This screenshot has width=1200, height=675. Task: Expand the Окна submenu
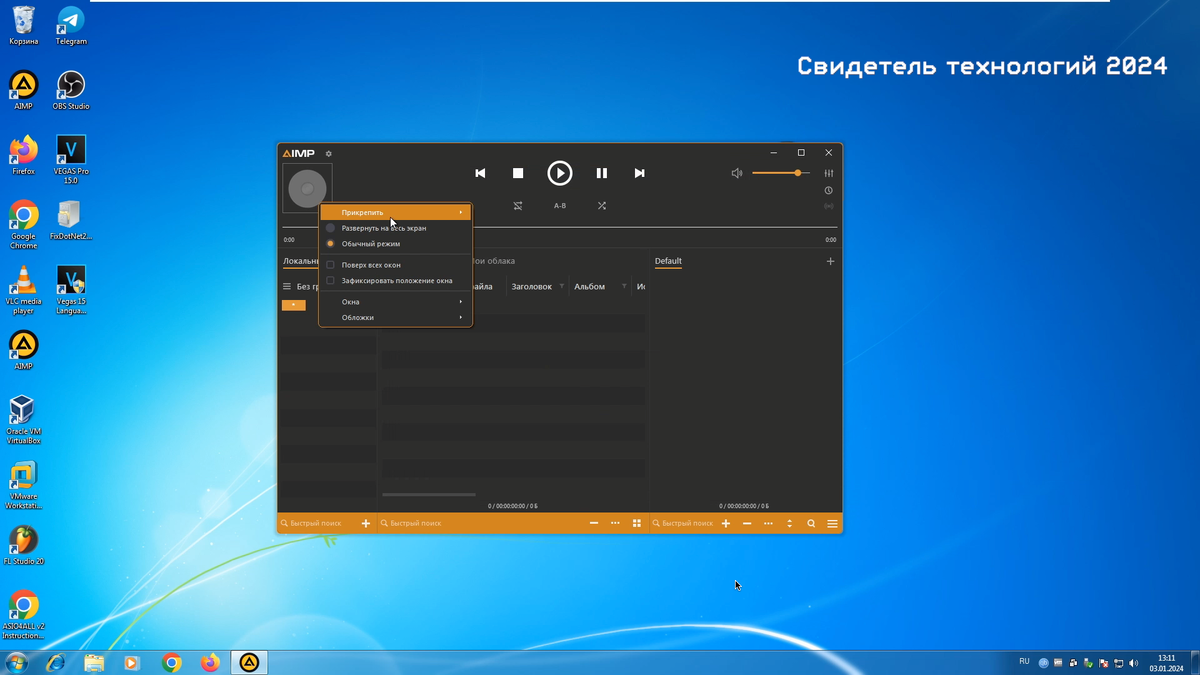pyautogui.click(x=395, y=302)
